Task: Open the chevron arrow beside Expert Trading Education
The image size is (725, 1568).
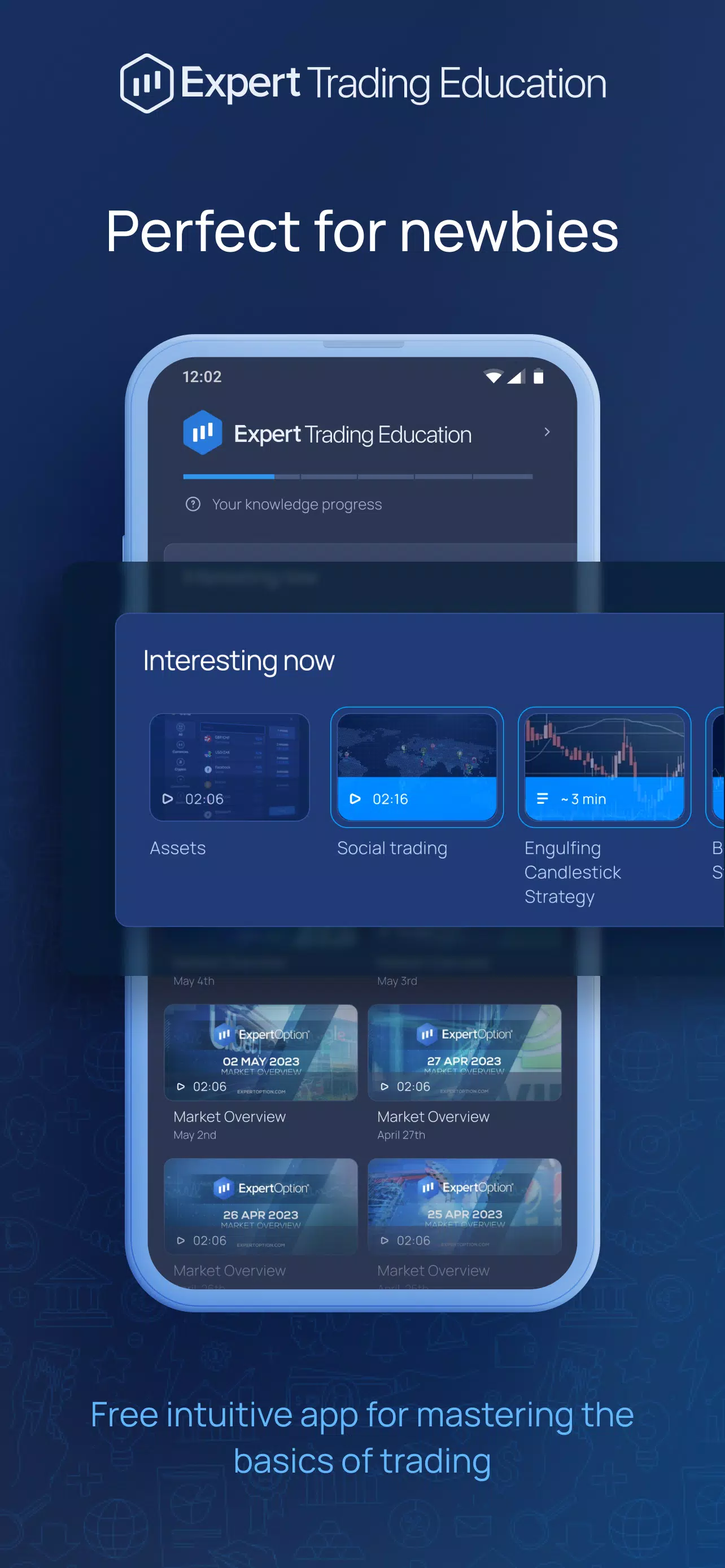Action: point(547,432)
